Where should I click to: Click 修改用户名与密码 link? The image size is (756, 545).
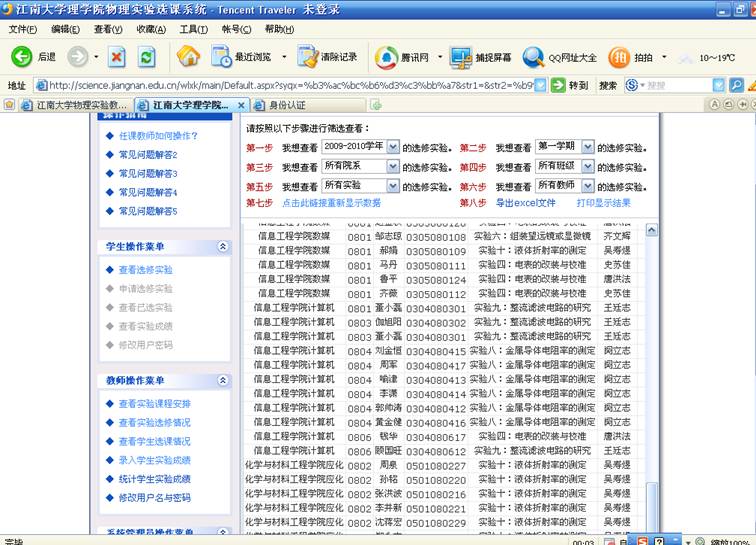click(155, 498)
